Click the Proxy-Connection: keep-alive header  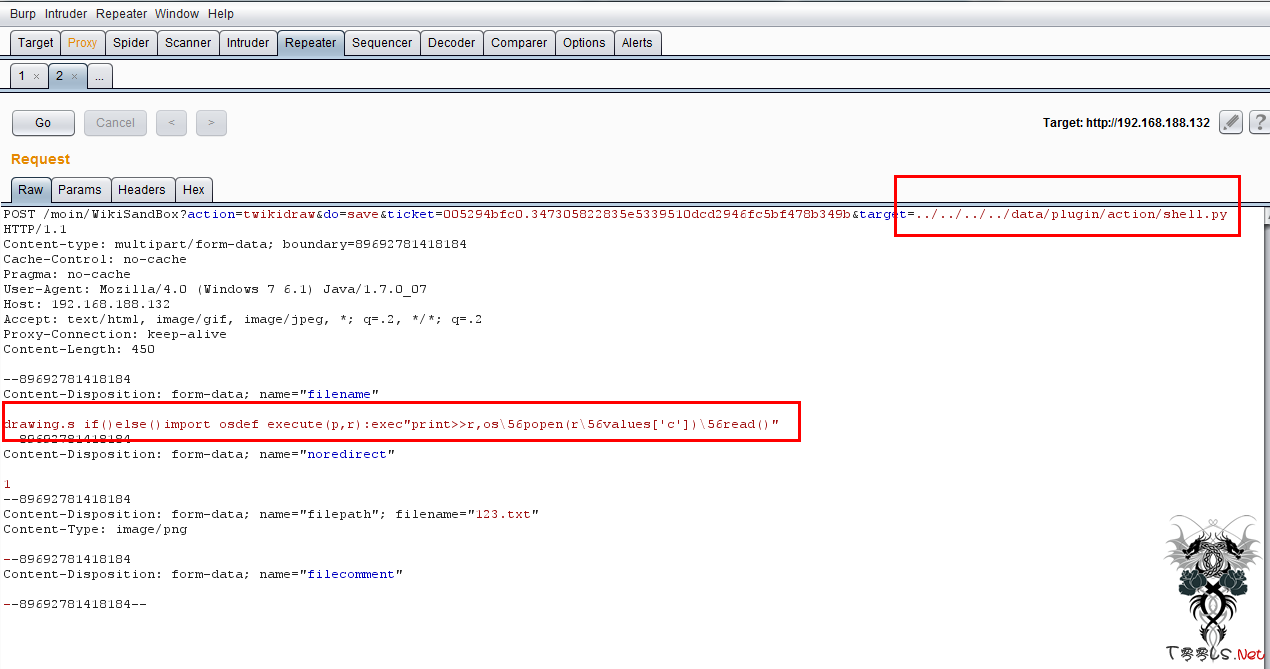[x=115, y=334]
